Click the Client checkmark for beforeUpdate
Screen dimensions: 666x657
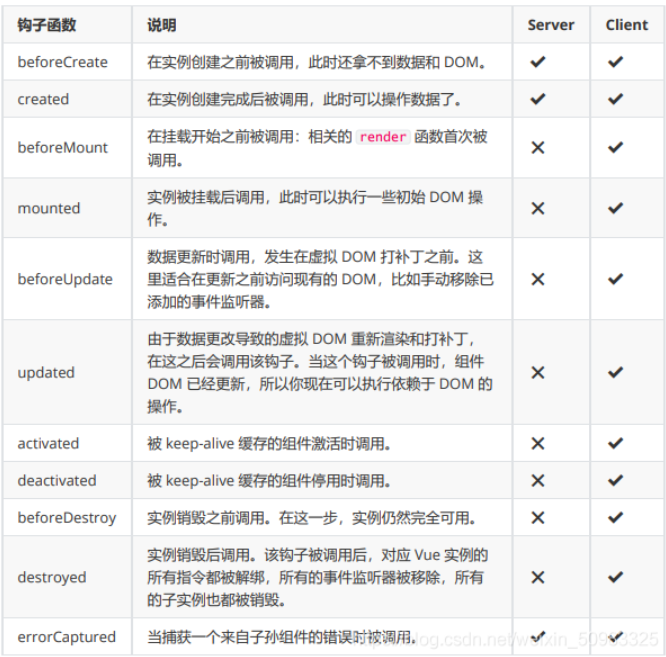(615, 279)
